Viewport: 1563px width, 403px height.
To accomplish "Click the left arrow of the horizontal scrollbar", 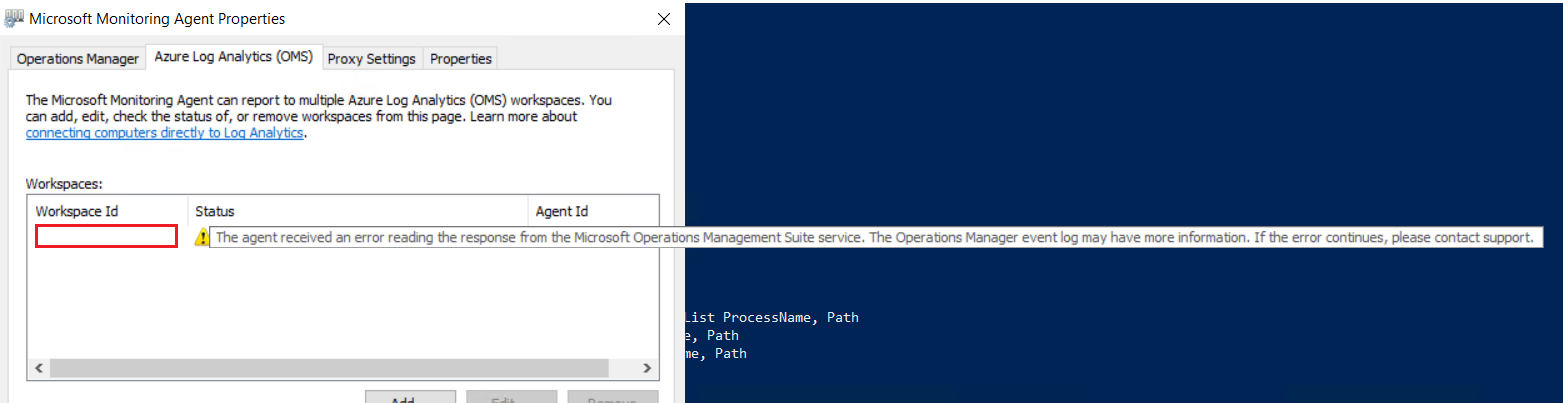I will tap(39, 368).
